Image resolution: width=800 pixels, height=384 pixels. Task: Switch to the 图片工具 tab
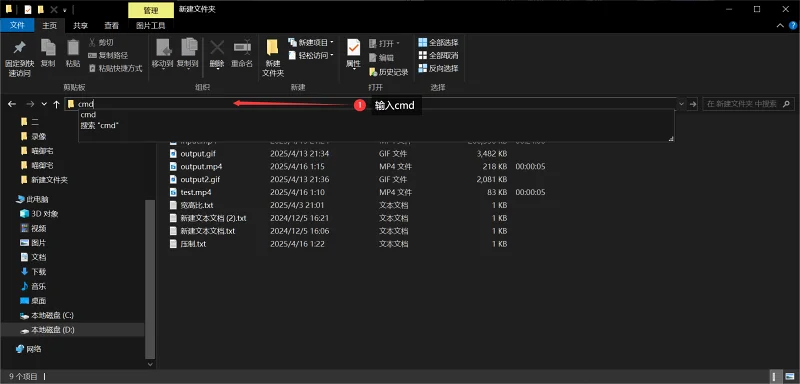point(151,25)
